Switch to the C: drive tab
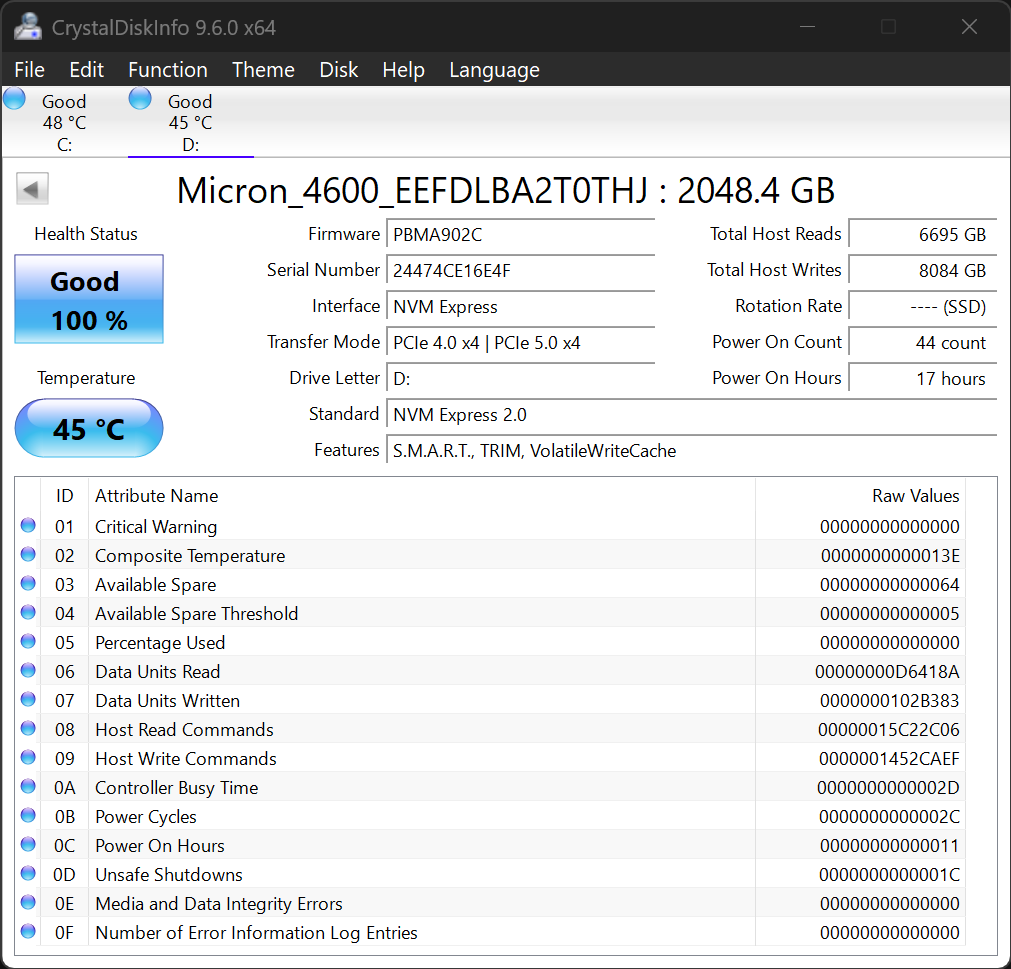 pyautogui.click(x=64, y=123)
